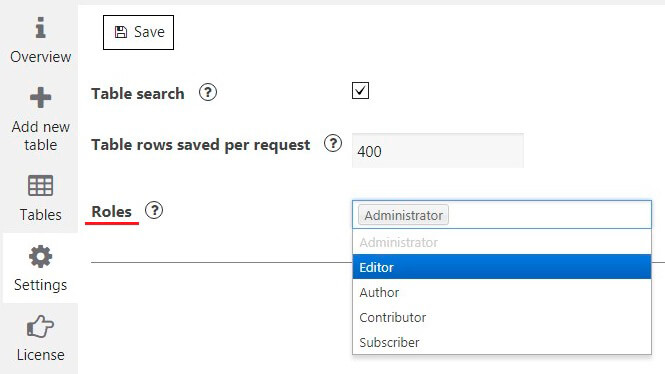
Task: Click the floppy disk icon on Save
Action: point(121,32)
